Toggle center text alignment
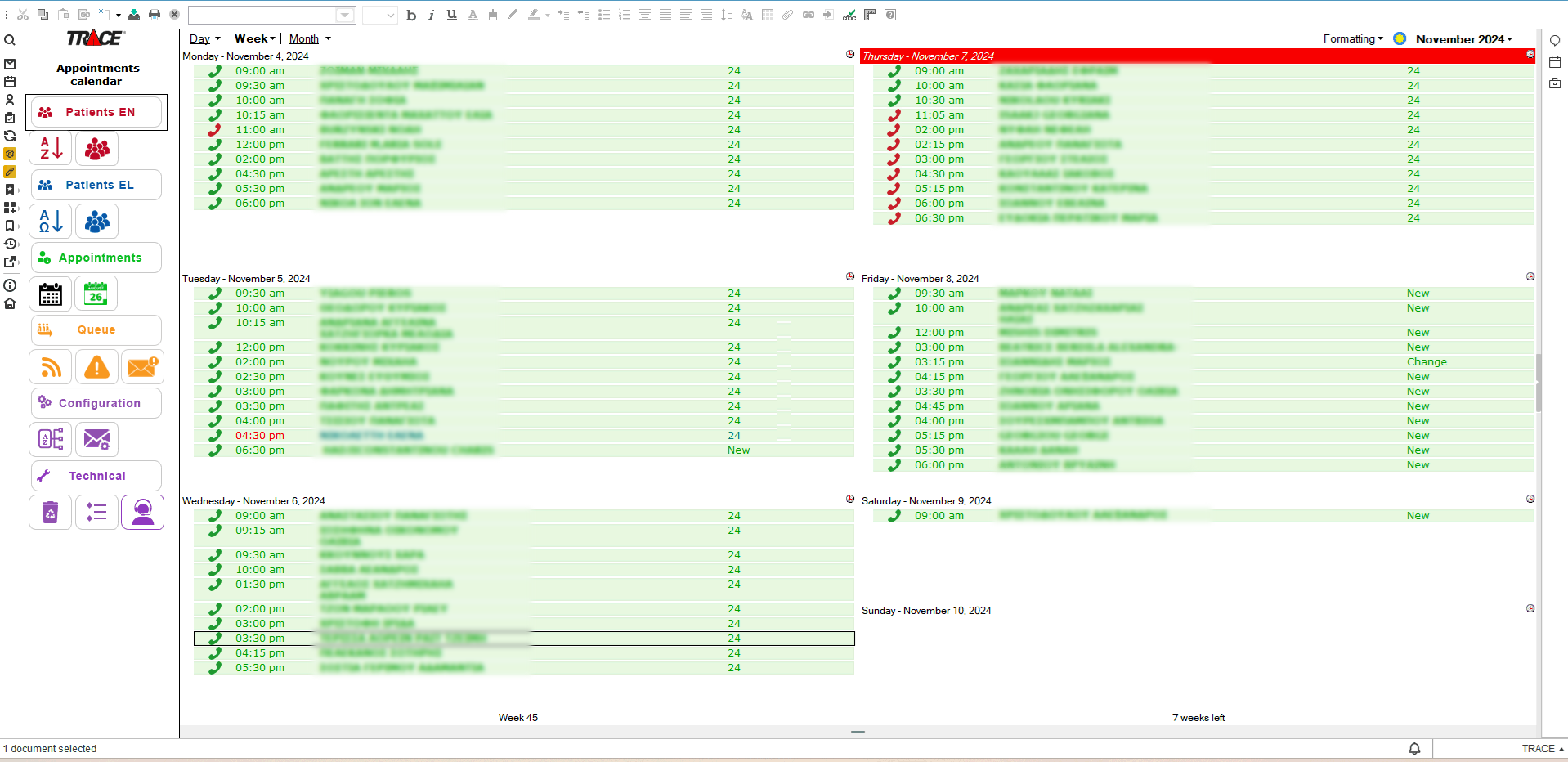 click(x=645, y=15)
